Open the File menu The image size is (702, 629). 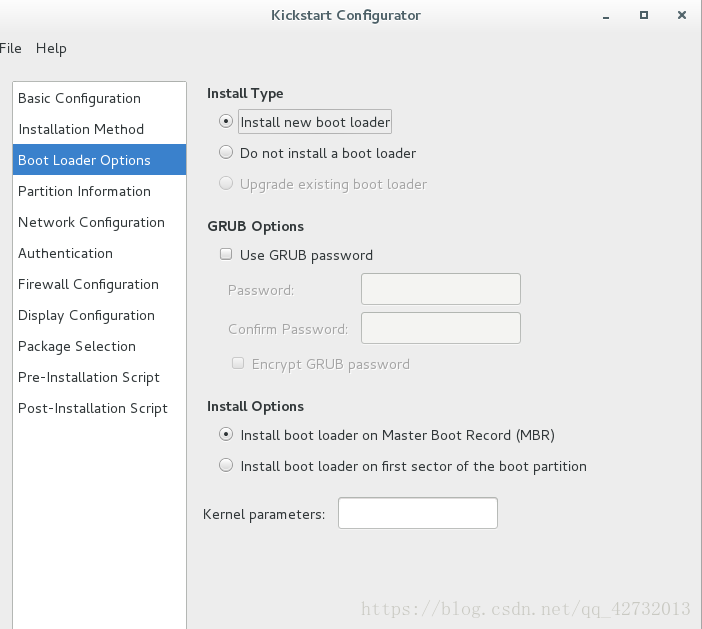(x=10, y=48)
